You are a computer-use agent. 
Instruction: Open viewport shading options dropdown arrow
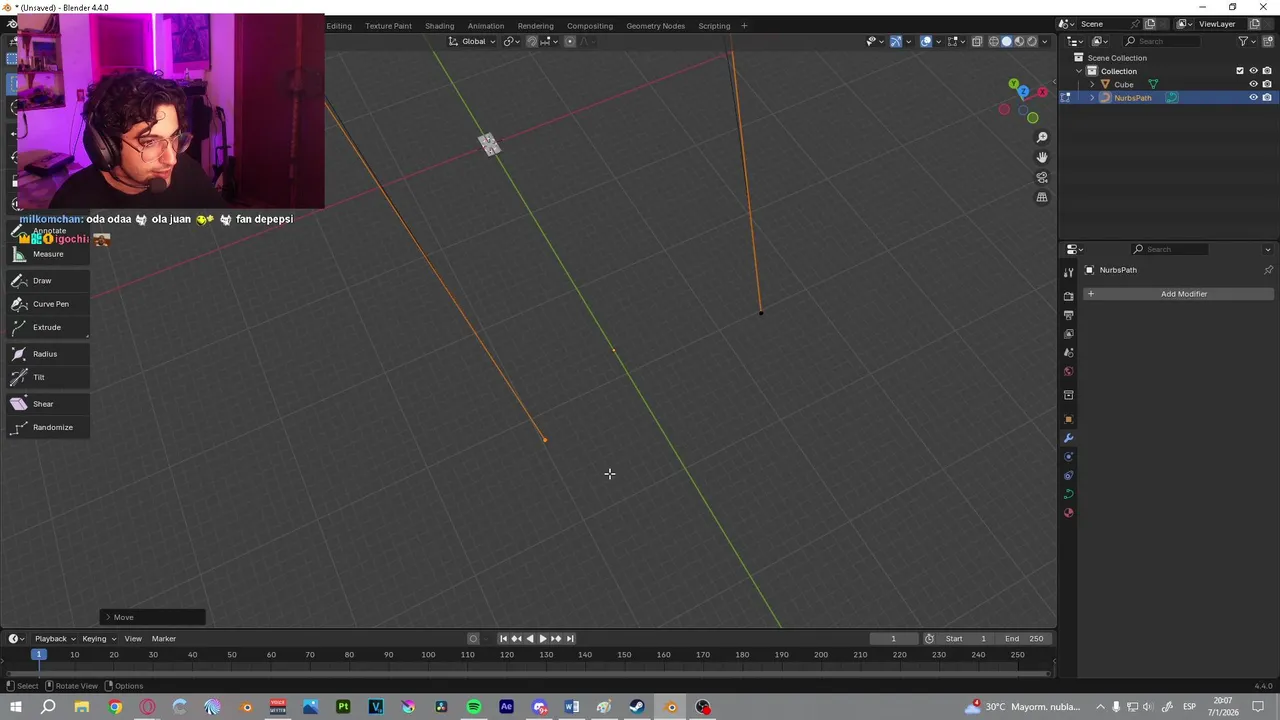1046,41
